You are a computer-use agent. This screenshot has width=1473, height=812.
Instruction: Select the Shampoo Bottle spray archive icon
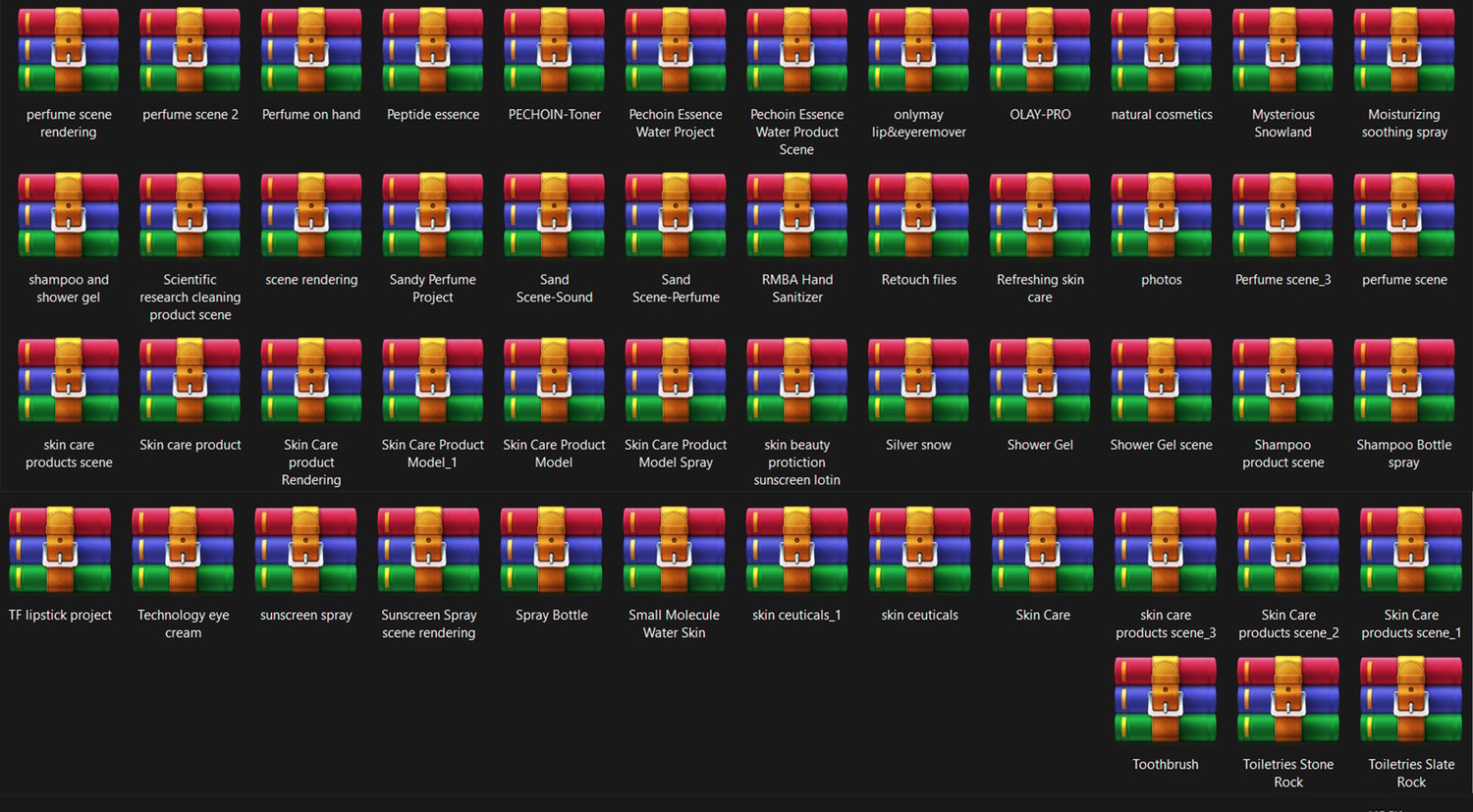click(x=1404, y=380)
